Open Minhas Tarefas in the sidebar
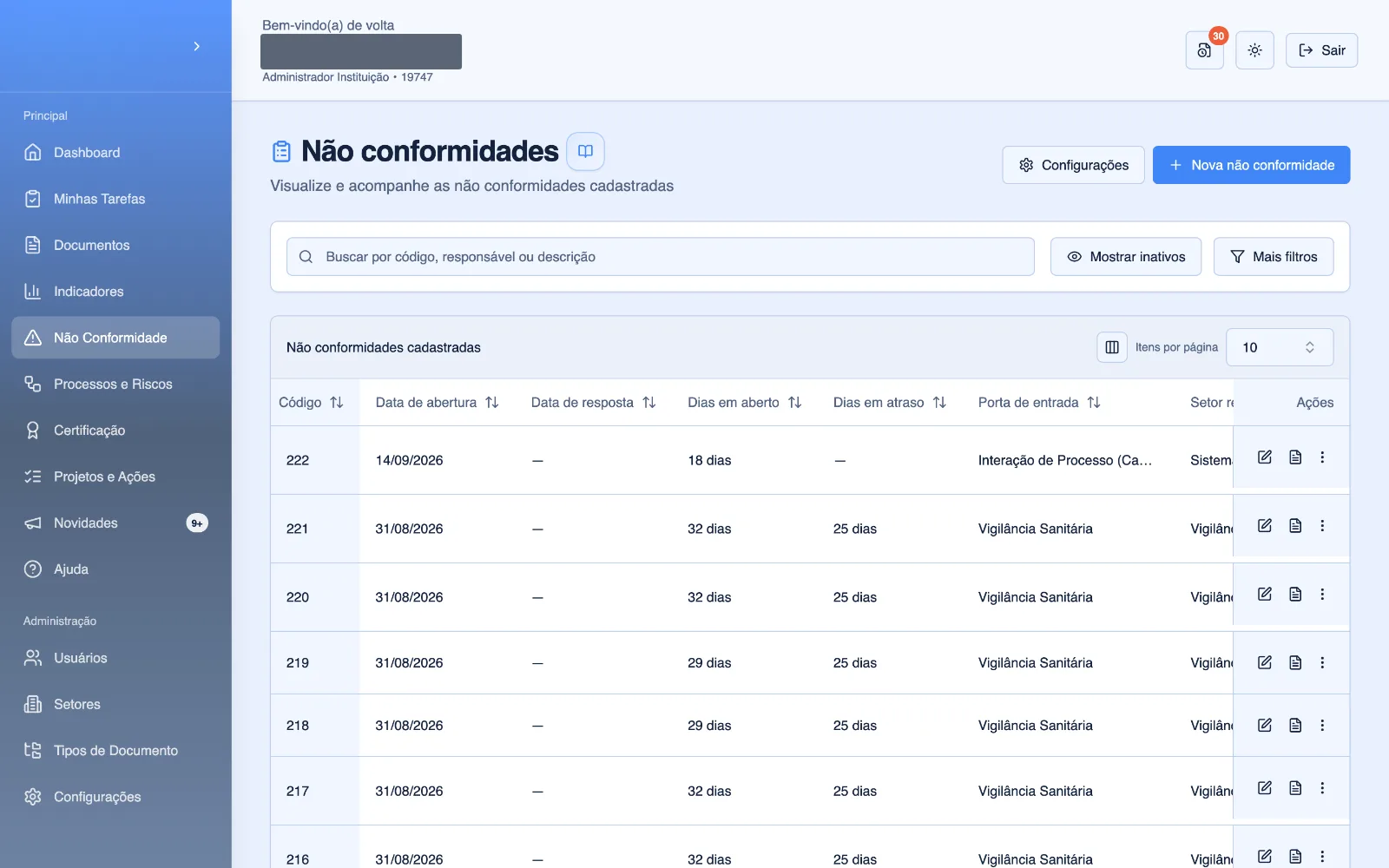This screenshot has width=1389, height=868. click(115, 199)
